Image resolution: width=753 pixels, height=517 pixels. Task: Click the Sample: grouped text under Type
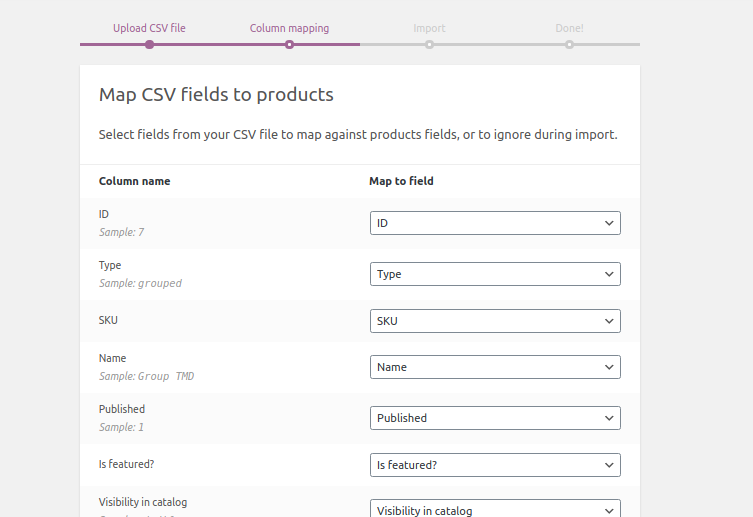tap(140, 283)
